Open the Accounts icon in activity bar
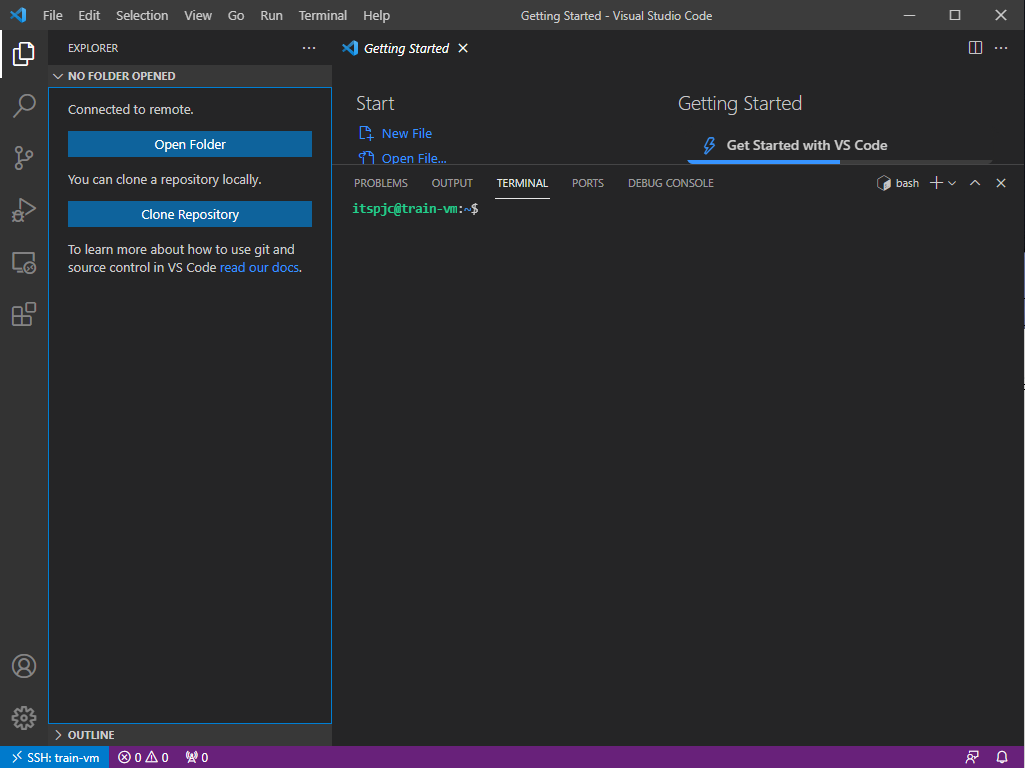Viewport: 1025px width, 768px height. 24,666
